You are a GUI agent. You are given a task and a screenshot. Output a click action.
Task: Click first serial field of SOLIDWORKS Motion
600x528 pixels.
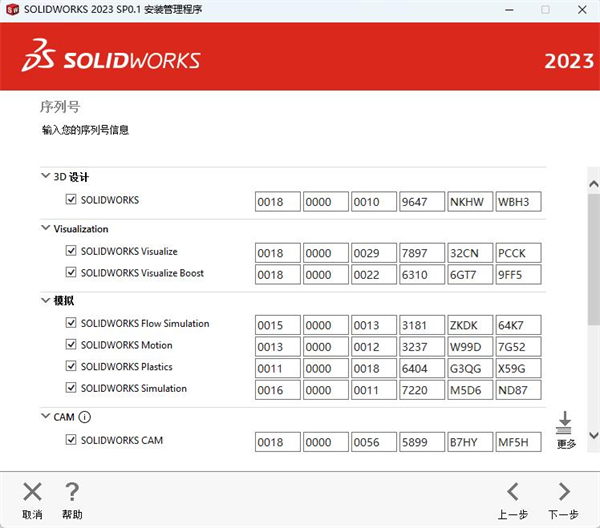click(x=277, y=346)
